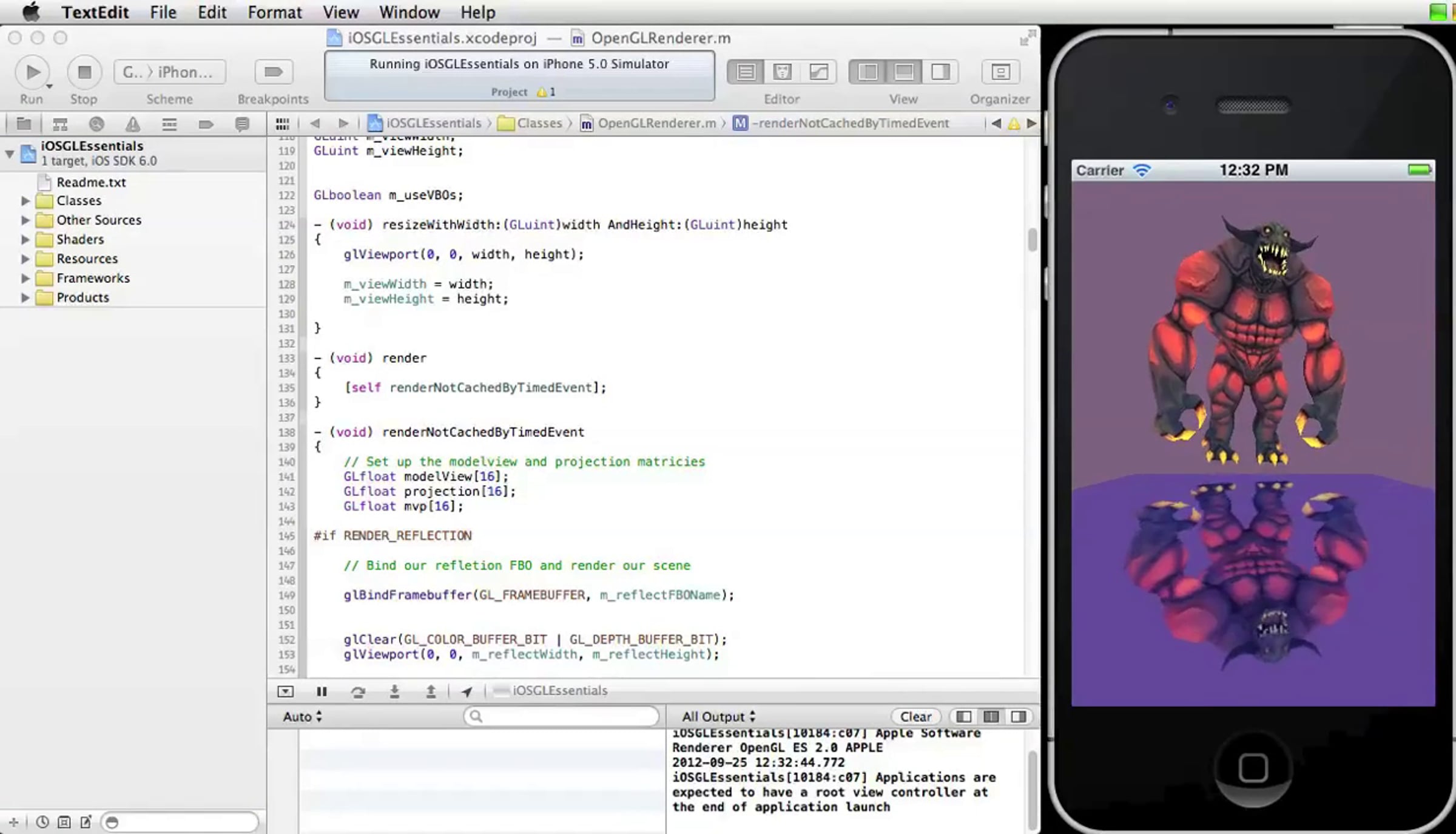The image size is (1456, 834).
Task: Switch to the Version editor
Action: pos(818,72)
